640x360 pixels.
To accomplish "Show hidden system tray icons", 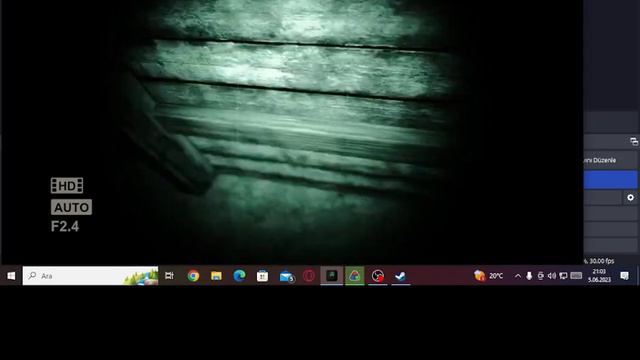I will point(518,276).
